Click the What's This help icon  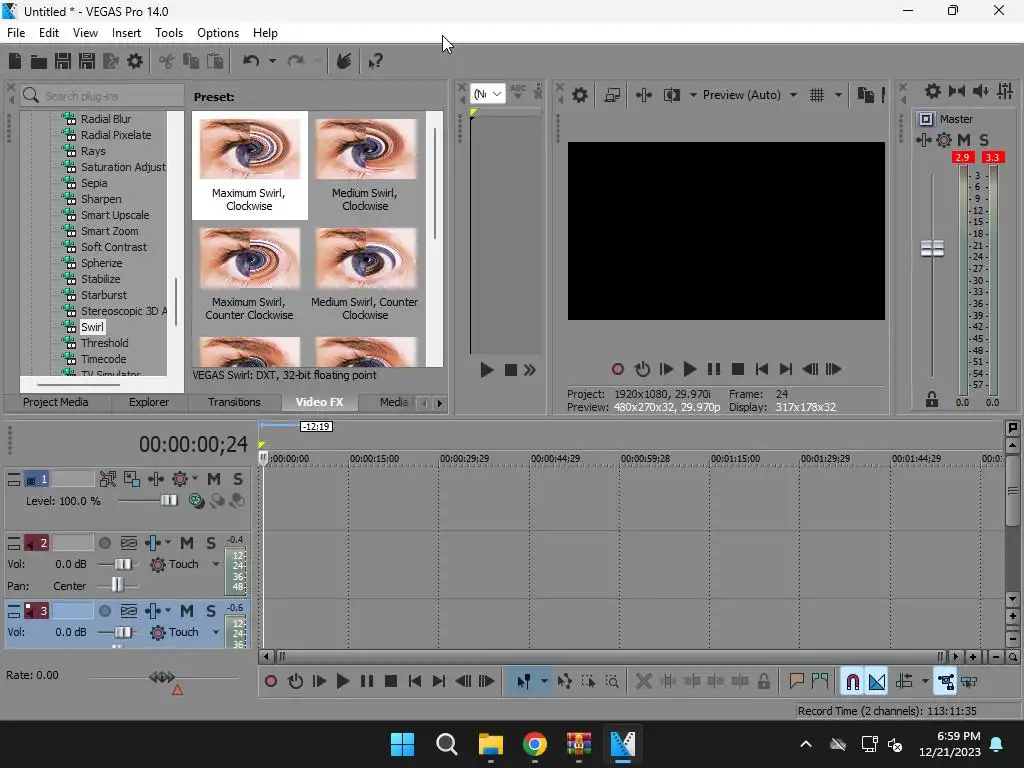[376, 61]
